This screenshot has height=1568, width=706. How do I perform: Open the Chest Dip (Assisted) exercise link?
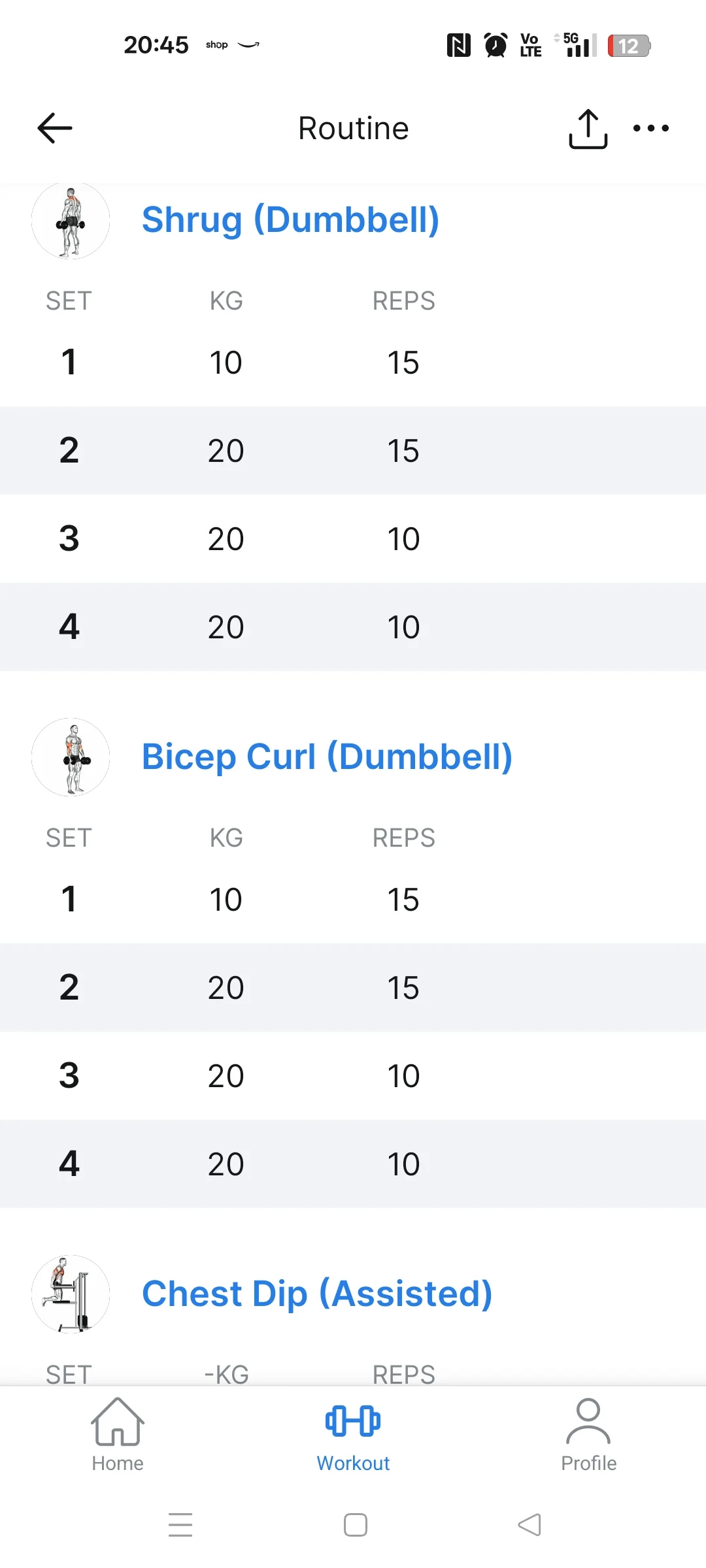tap(317, 1294)
